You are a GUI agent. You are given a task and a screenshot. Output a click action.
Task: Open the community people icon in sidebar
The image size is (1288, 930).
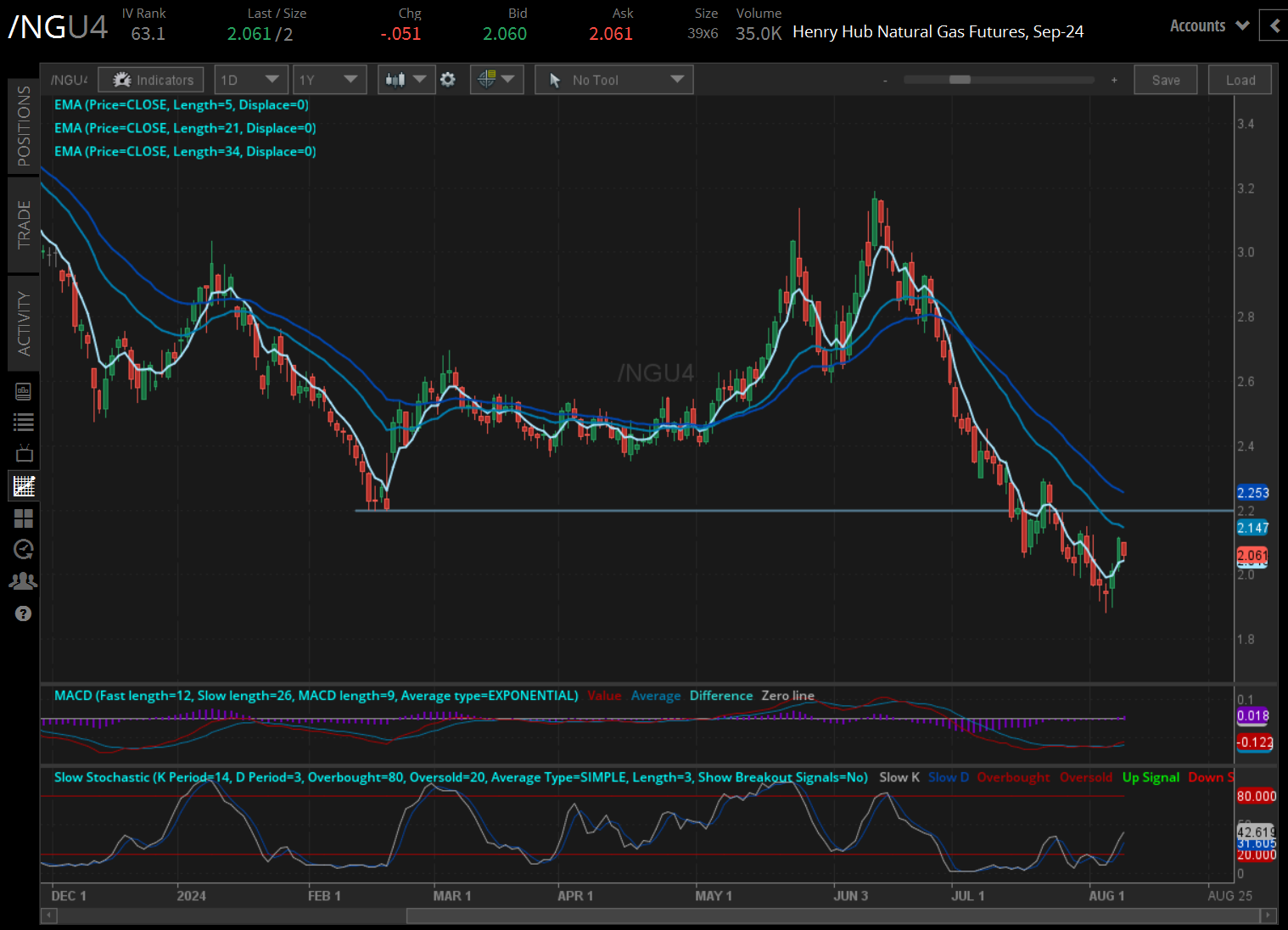[24, 580]
